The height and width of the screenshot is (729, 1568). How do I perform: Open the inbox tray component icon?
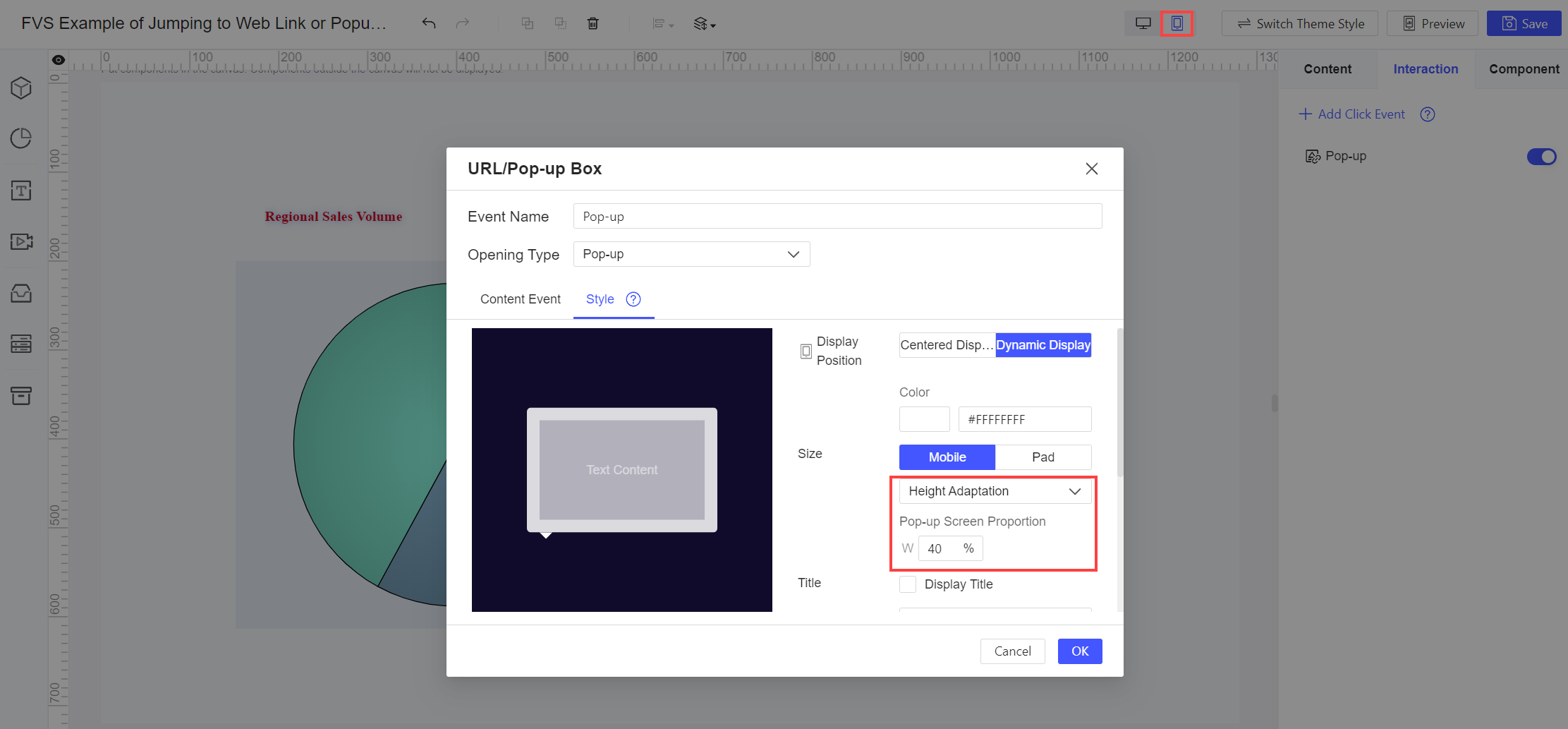(21, 292)
